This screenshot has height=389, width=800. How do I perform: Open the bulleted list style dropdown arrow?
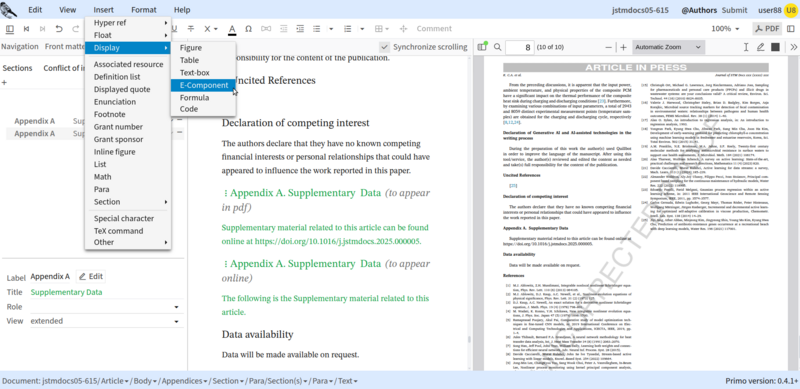click(x=331, y=29)
